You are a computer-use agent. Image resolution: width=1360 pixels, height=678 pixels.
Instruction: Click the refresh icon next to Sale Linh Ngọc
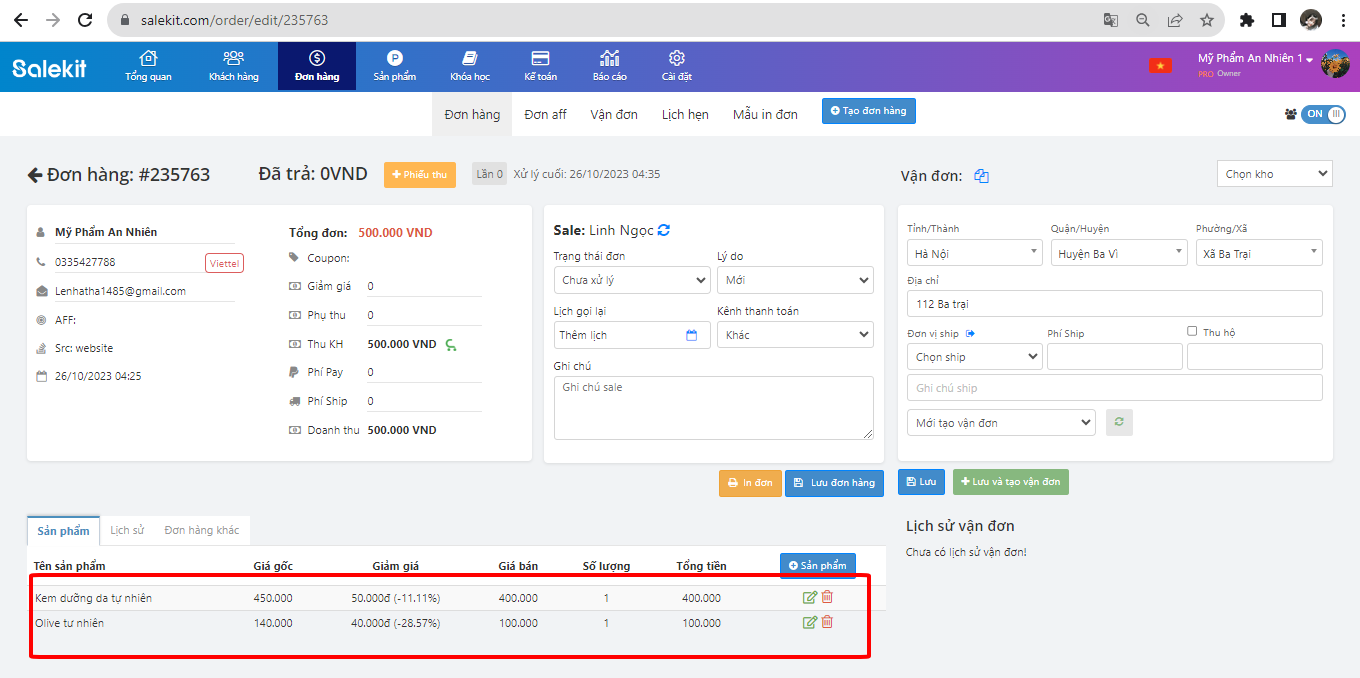(x=664, y=230)
